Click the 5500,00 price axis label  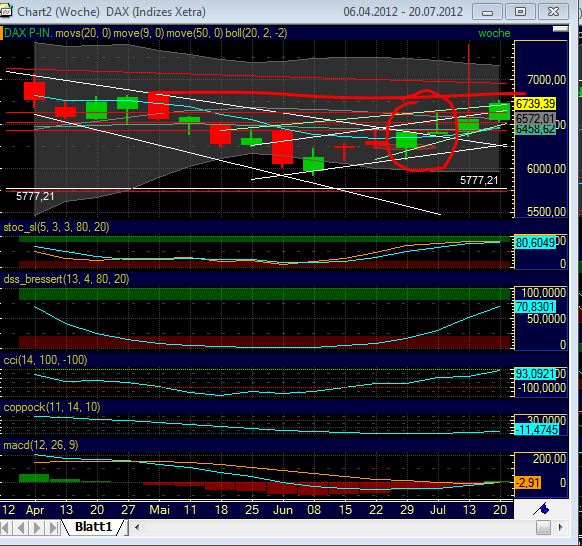[546, 211]
